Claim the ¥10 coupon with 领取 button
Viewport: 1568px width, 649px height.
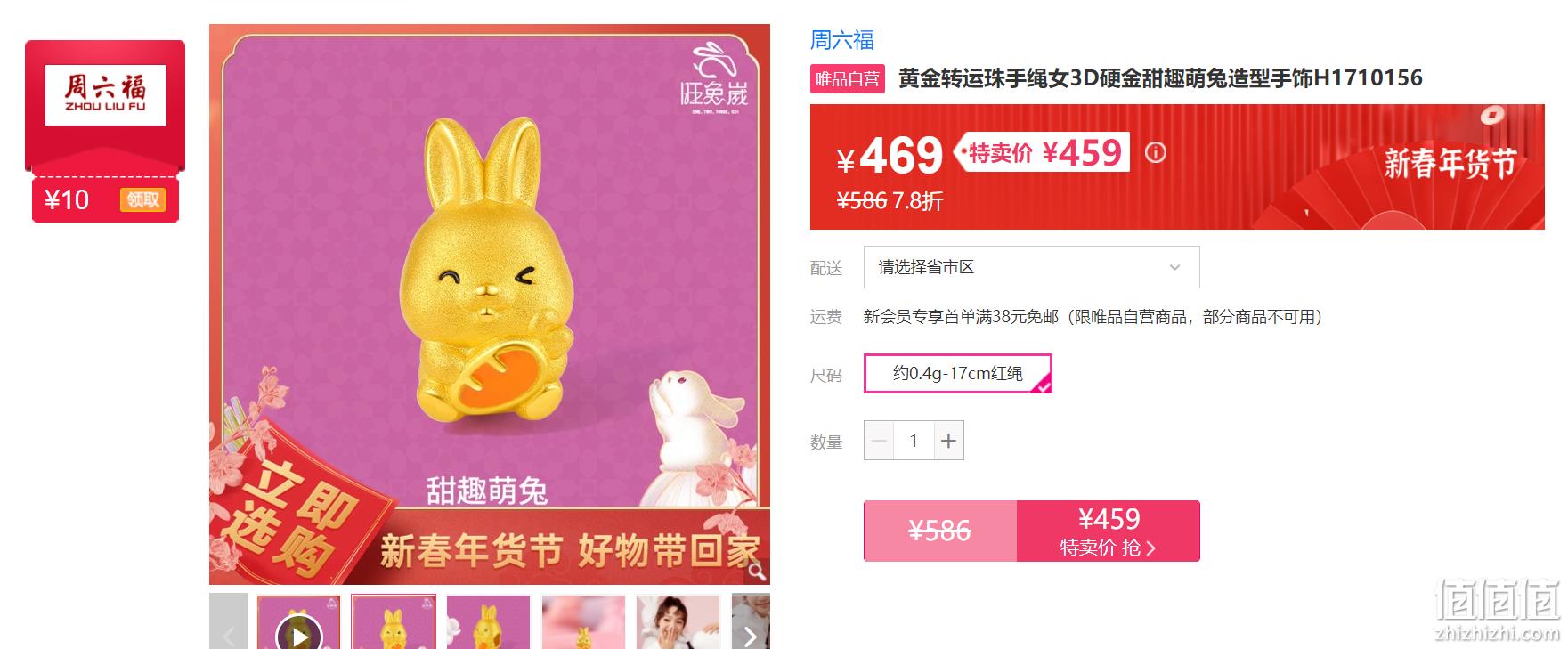pos(142,199)
